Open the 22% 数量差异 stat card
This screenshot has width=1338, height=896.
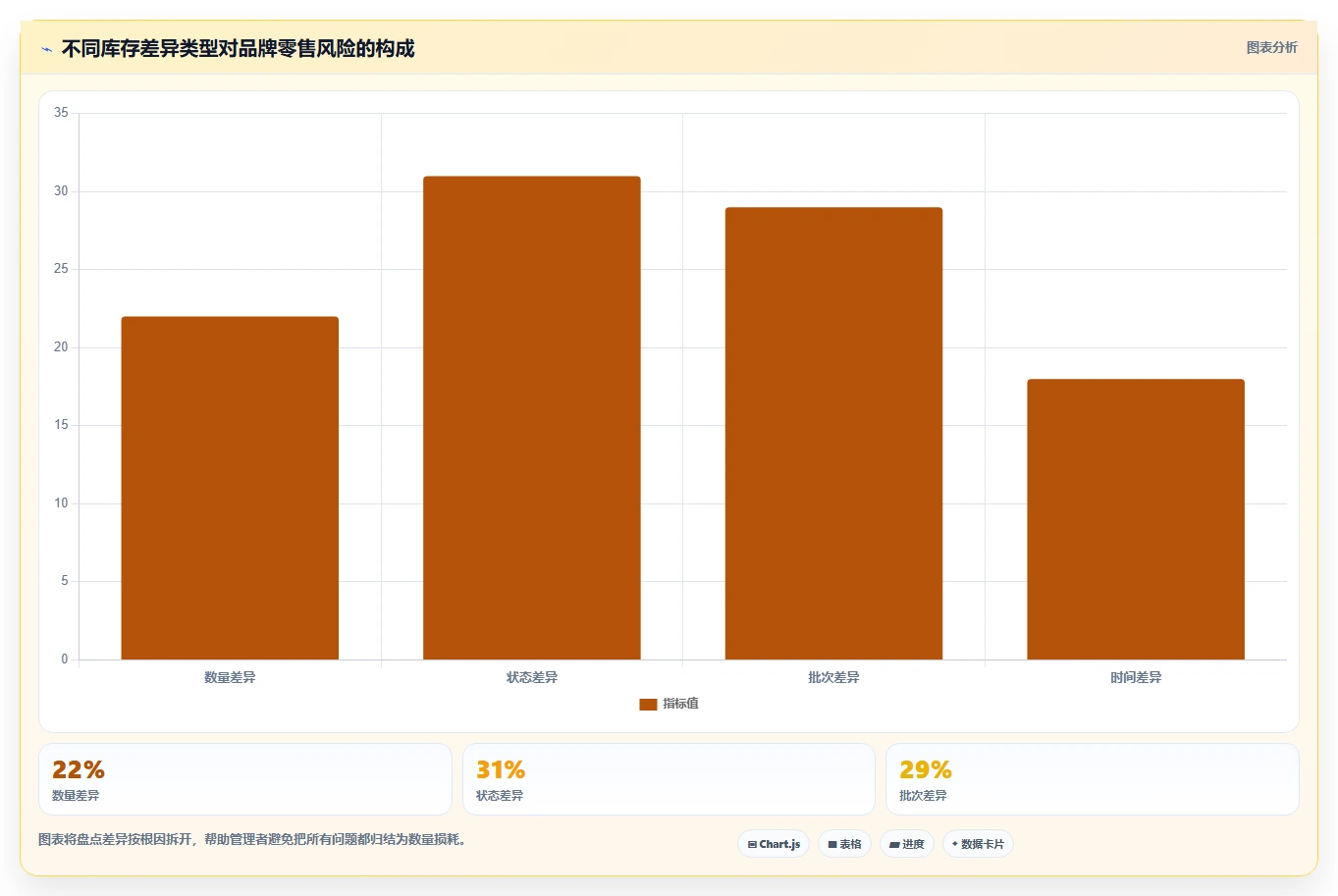(x=245, y=779)
